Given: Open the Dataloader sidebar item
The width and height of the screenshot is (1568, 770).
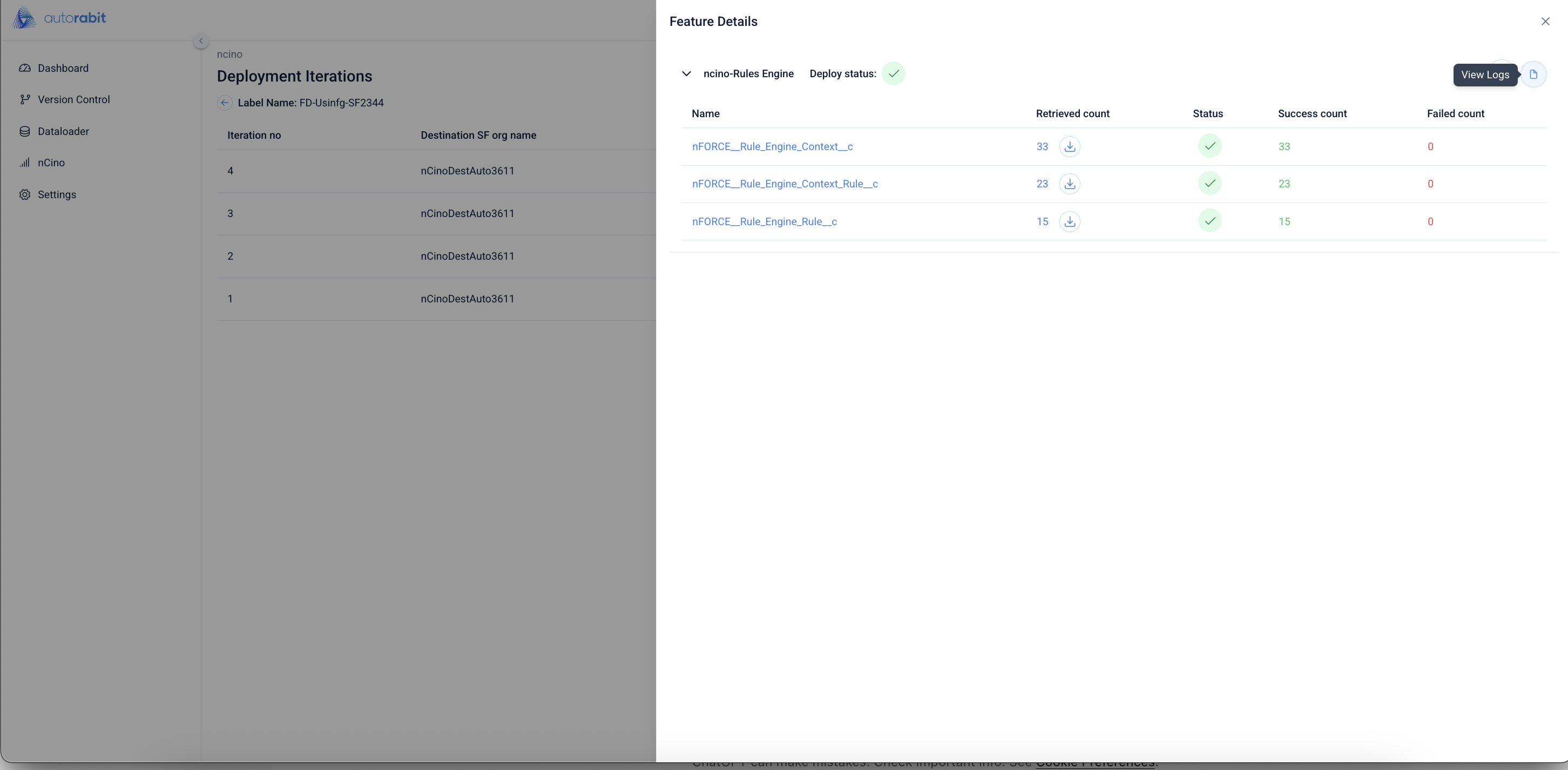Looking at the screenshot, I should tap(63, 131).
